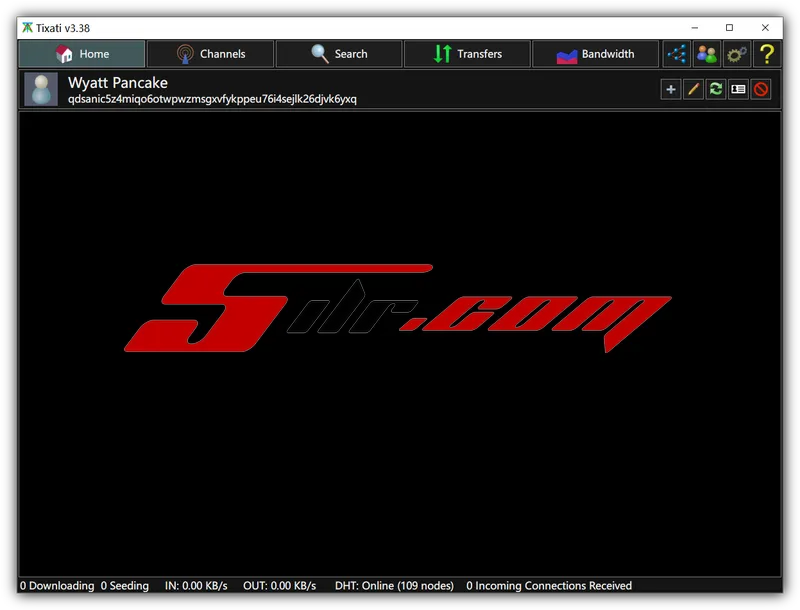Click '0 Seeding' in status bar
This screenshot has width=800, height=610.
pyautogui.click(x=124, y=586)
